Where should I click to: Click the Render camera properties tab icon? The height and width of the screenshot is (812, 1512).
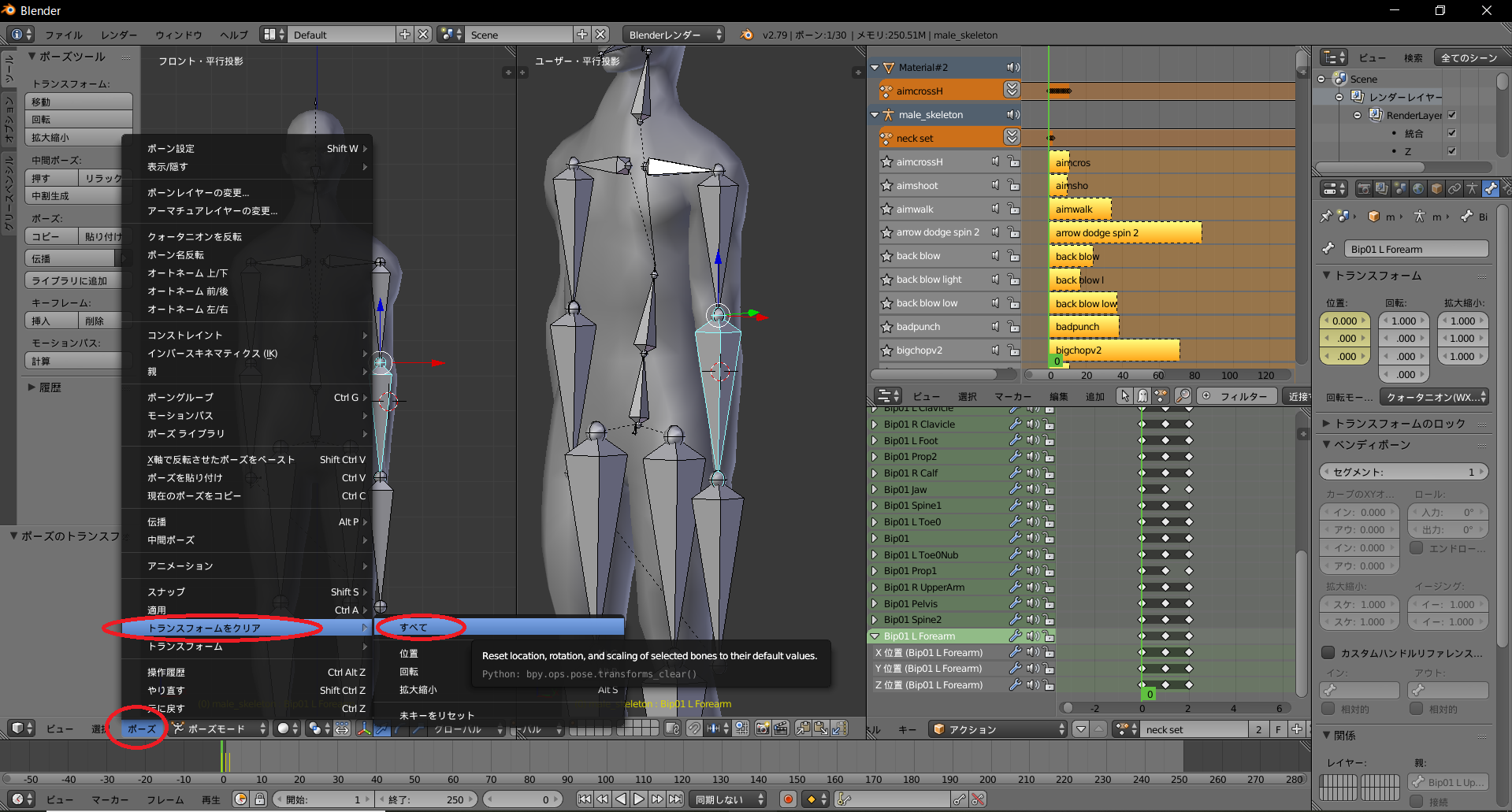click(1363, 189)
